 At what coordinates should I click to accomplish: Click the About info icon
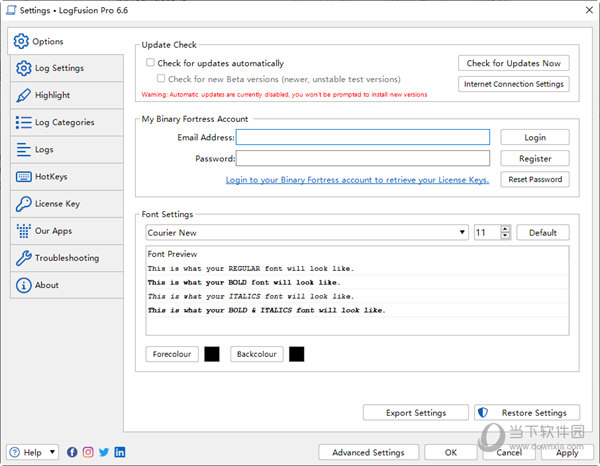[x=24, y=285]
